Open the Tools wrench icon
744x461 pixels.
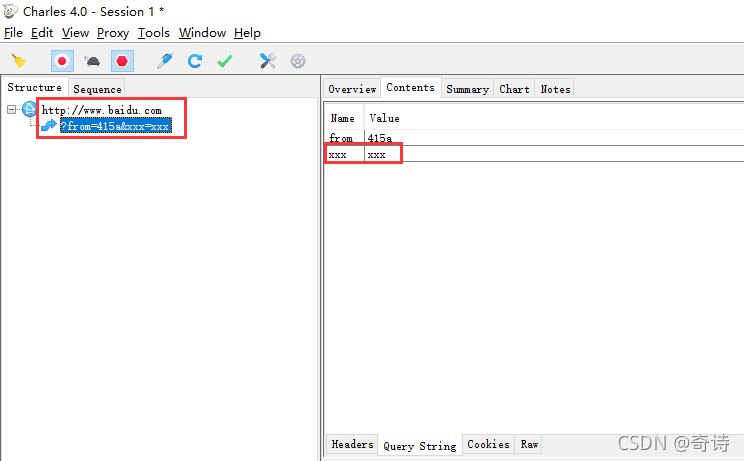click(268, 61)
